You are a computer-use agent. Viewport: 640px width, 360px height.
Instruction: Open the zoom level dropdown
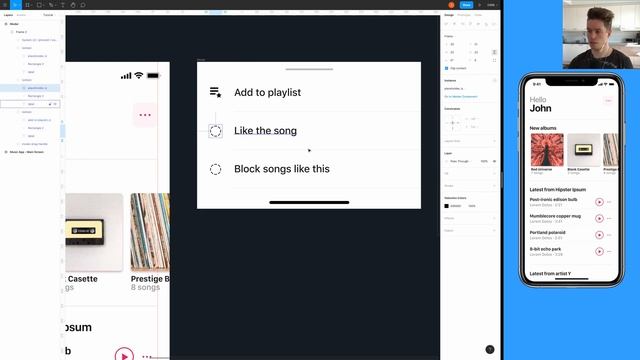click(x=491, y=5)
